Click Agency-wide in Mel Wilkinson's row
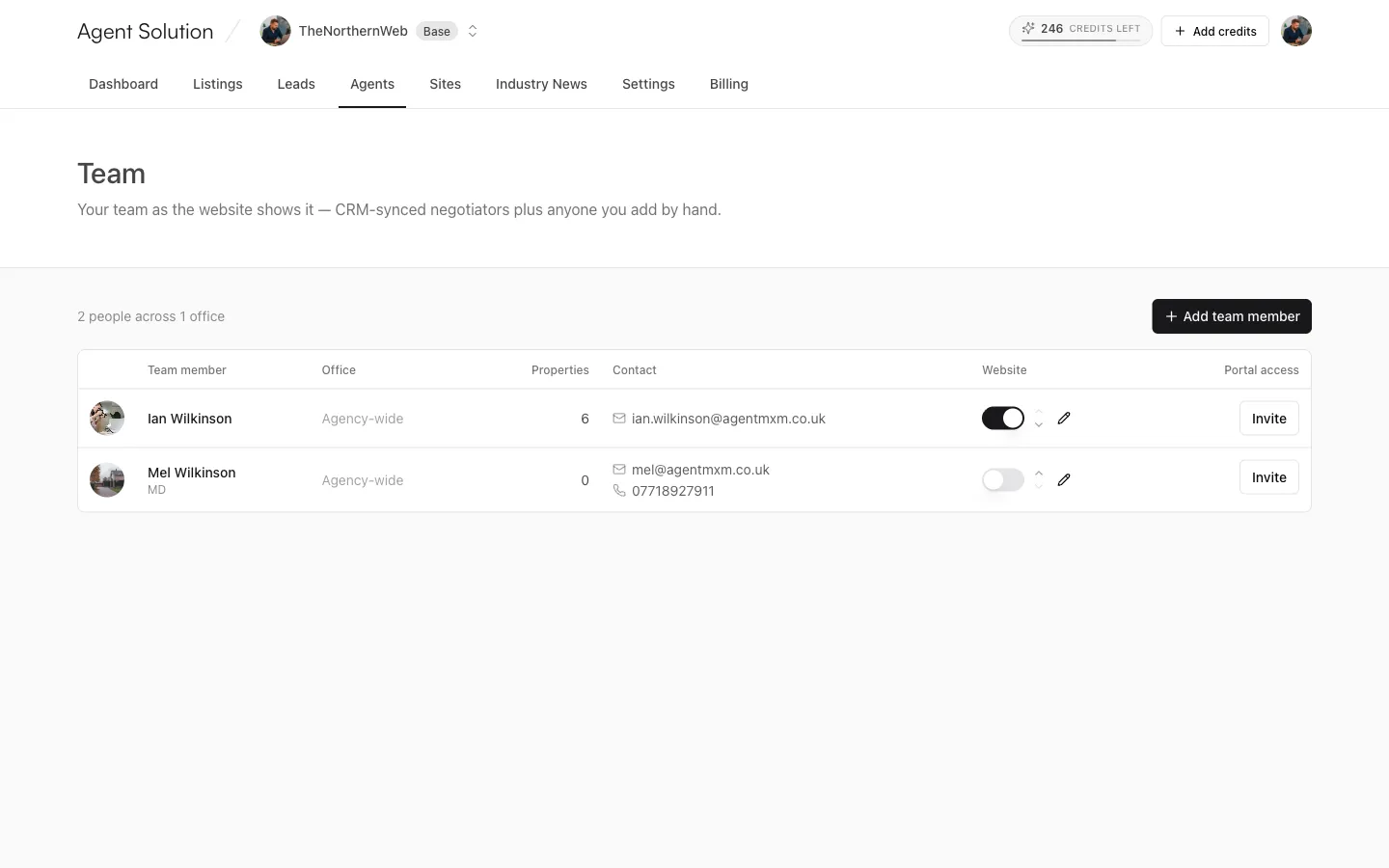 coord(363,480)
